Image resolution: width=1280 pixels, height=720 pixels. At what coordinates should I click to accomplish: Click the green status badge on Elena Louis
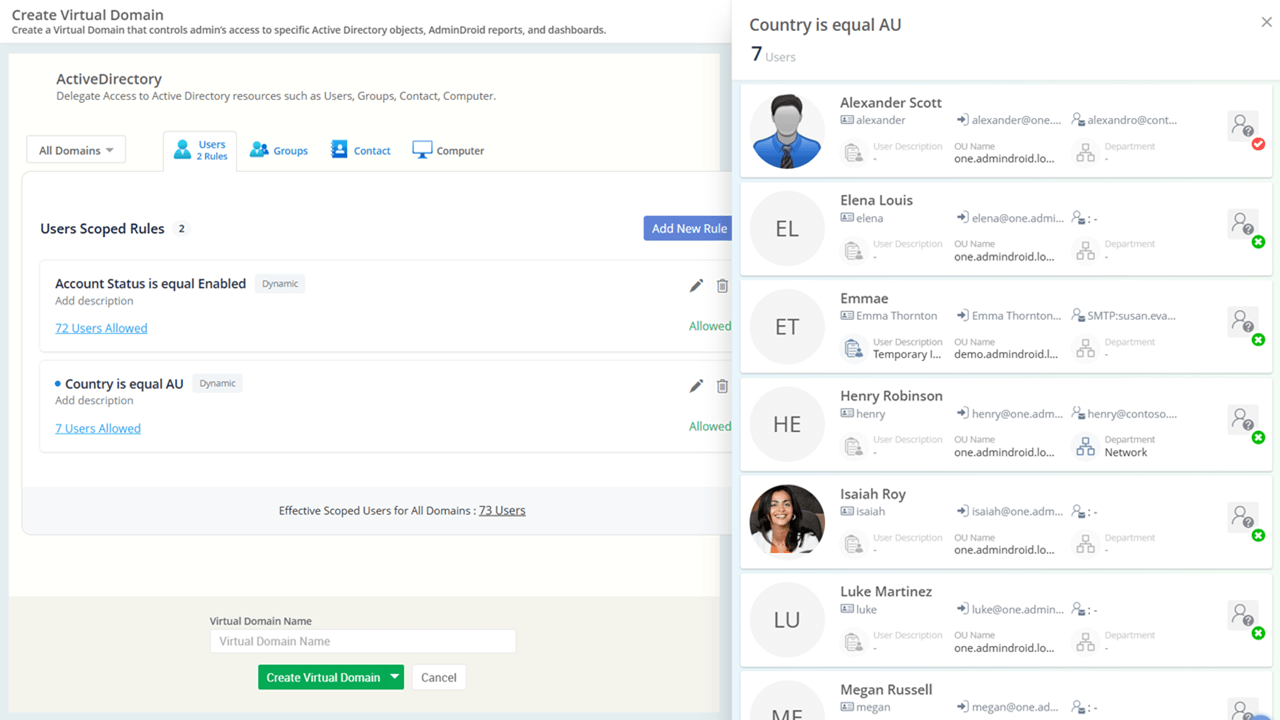1258,241
